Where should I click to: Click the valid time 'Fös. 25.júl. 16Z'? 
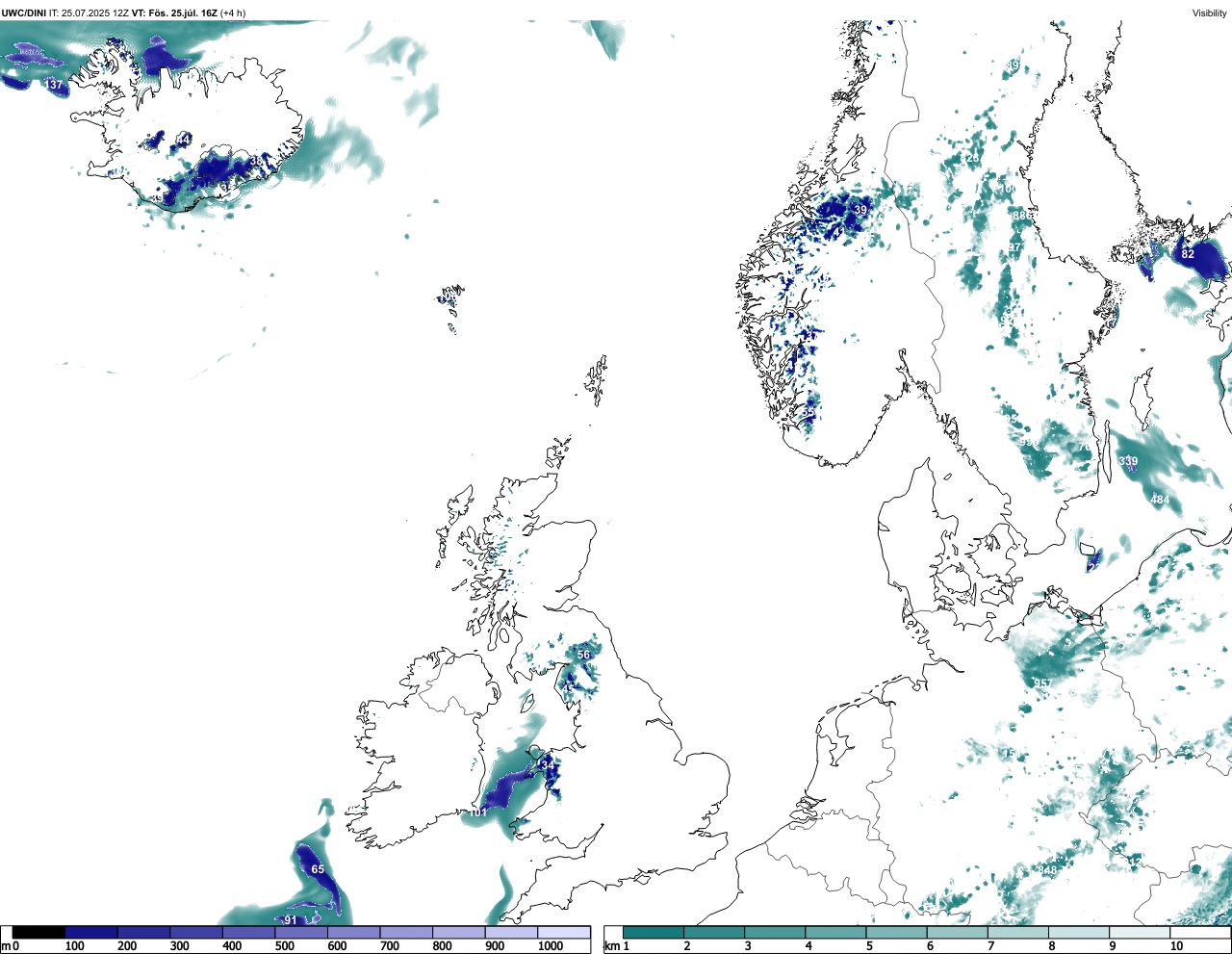183,13
